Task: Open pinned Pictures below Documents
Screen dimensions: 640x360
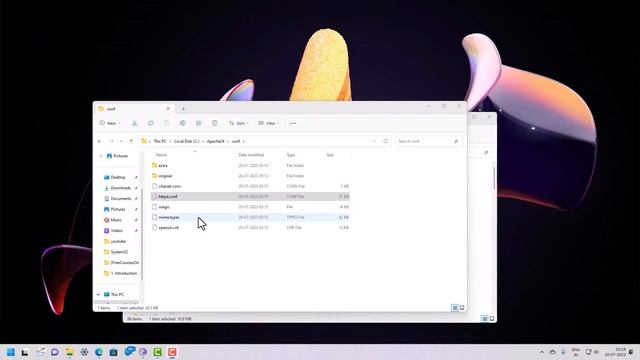Action: (x=118, y=209)
